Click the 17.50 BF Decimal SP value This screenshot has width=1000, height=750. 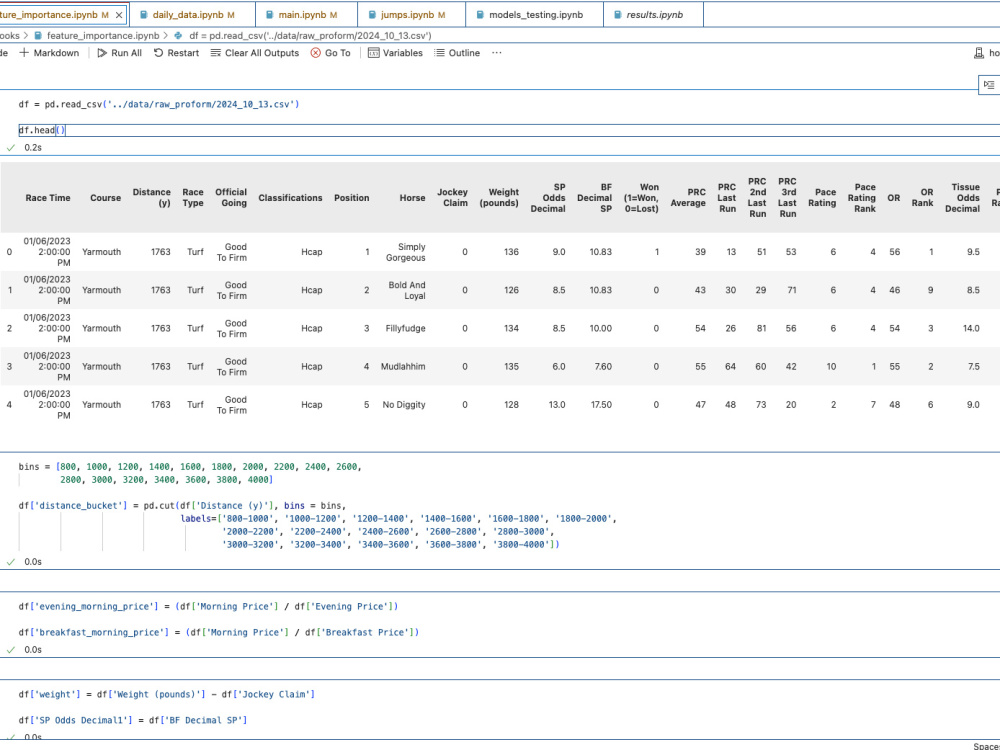[x=601, y=405]
